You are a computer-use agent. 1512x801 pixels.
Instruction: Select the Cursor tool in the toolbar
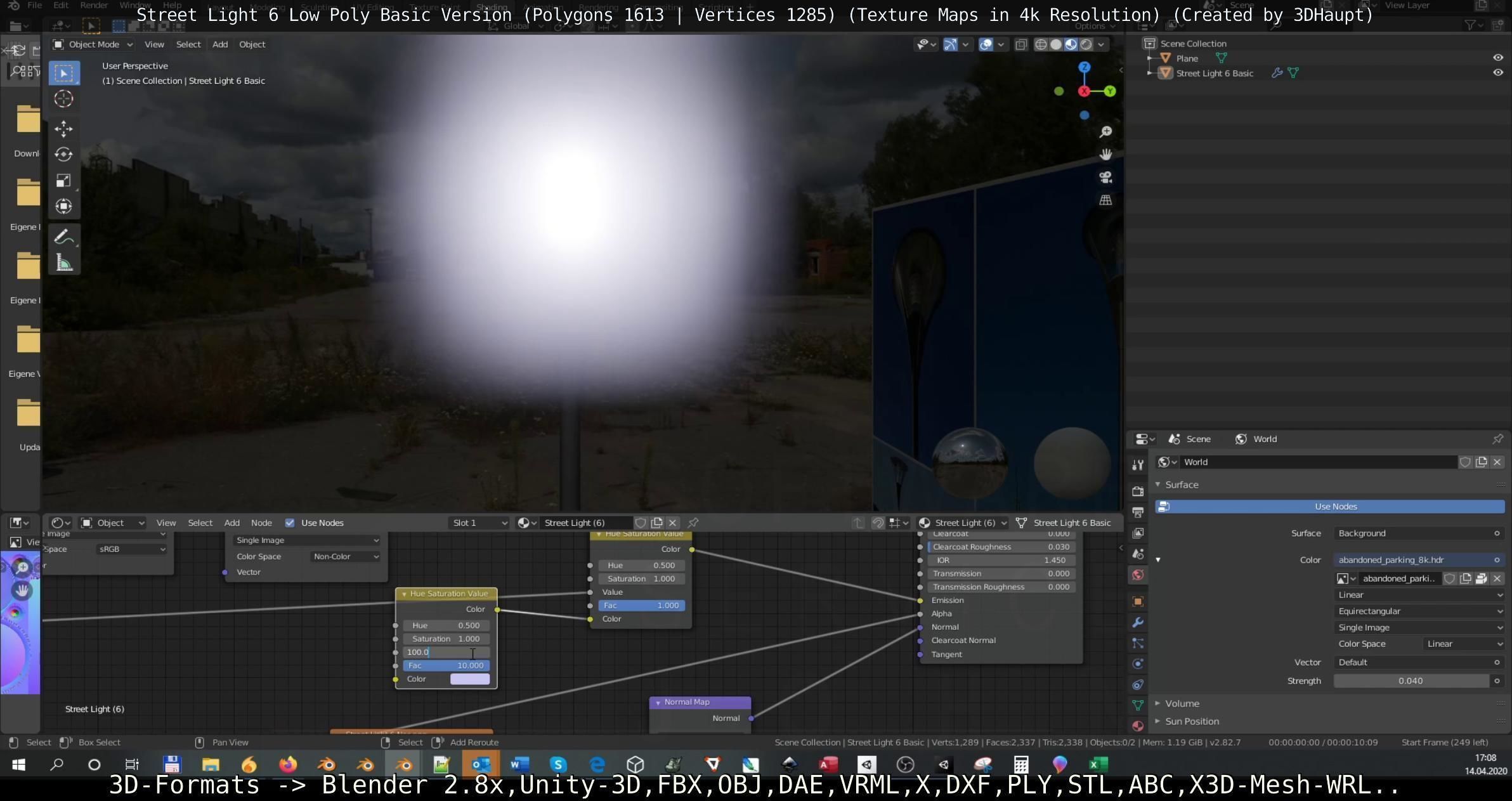click(x=63, y=99)
